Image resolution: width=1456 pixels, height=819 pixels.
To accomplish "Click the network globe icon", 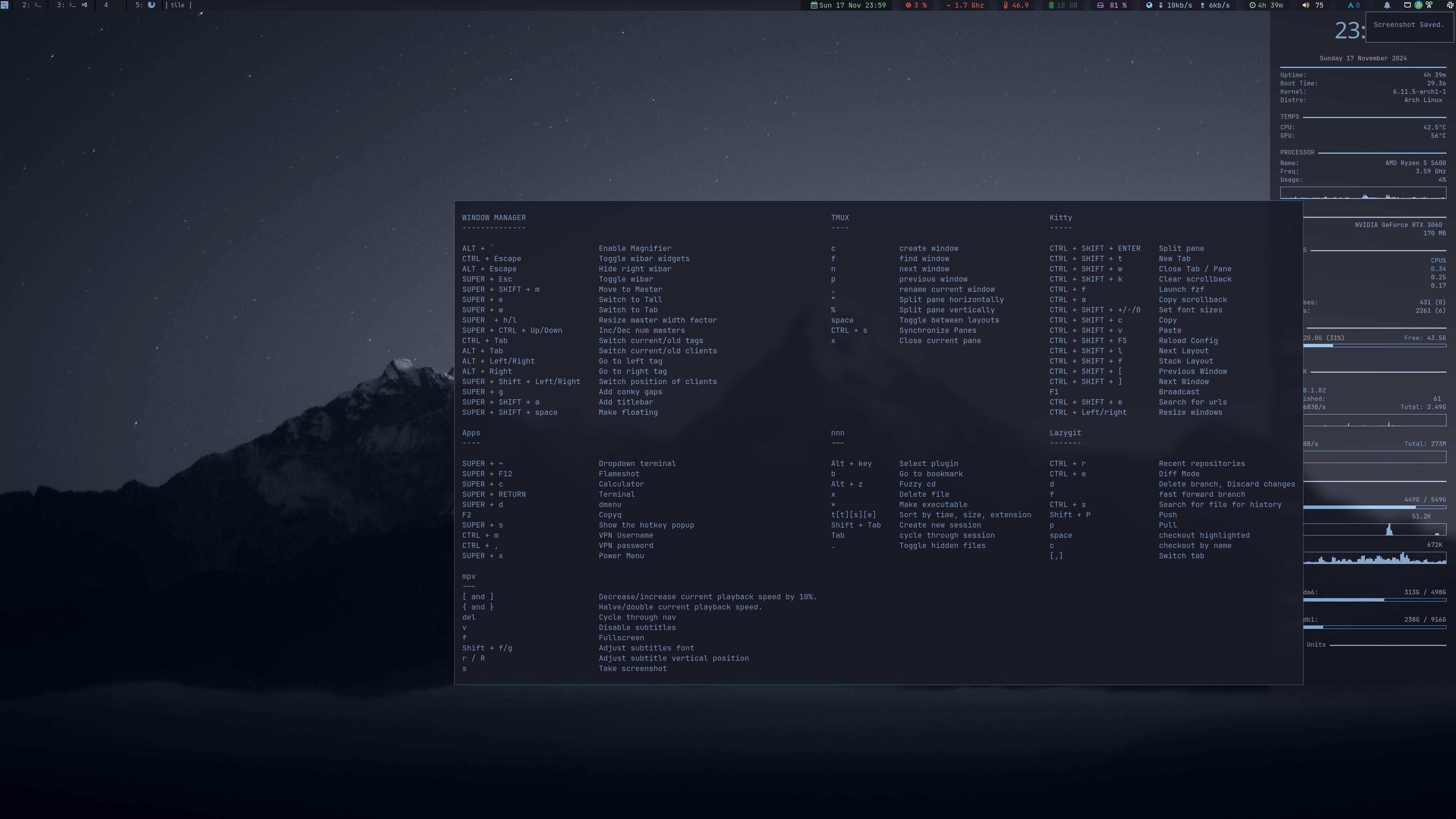I will pos(1149,5).
